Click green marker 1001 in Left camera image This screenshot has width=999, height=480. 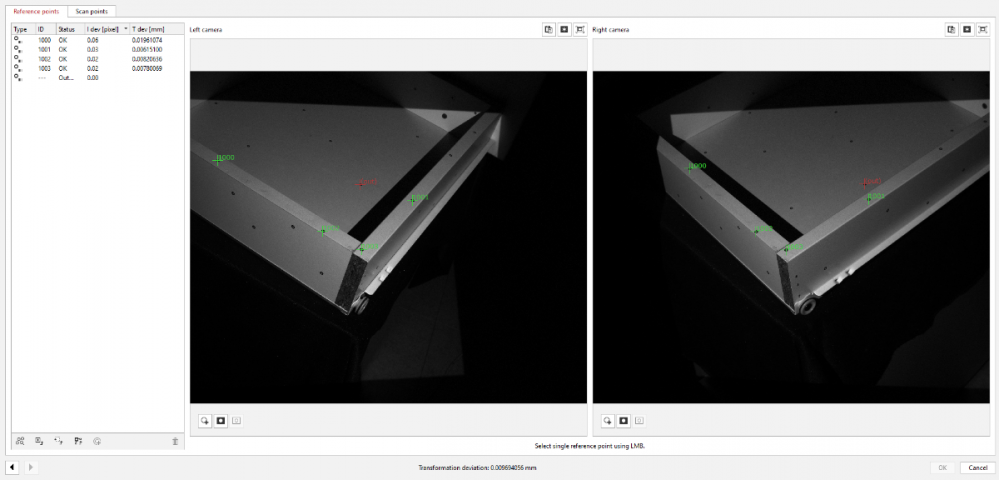[x=413, y=200]
